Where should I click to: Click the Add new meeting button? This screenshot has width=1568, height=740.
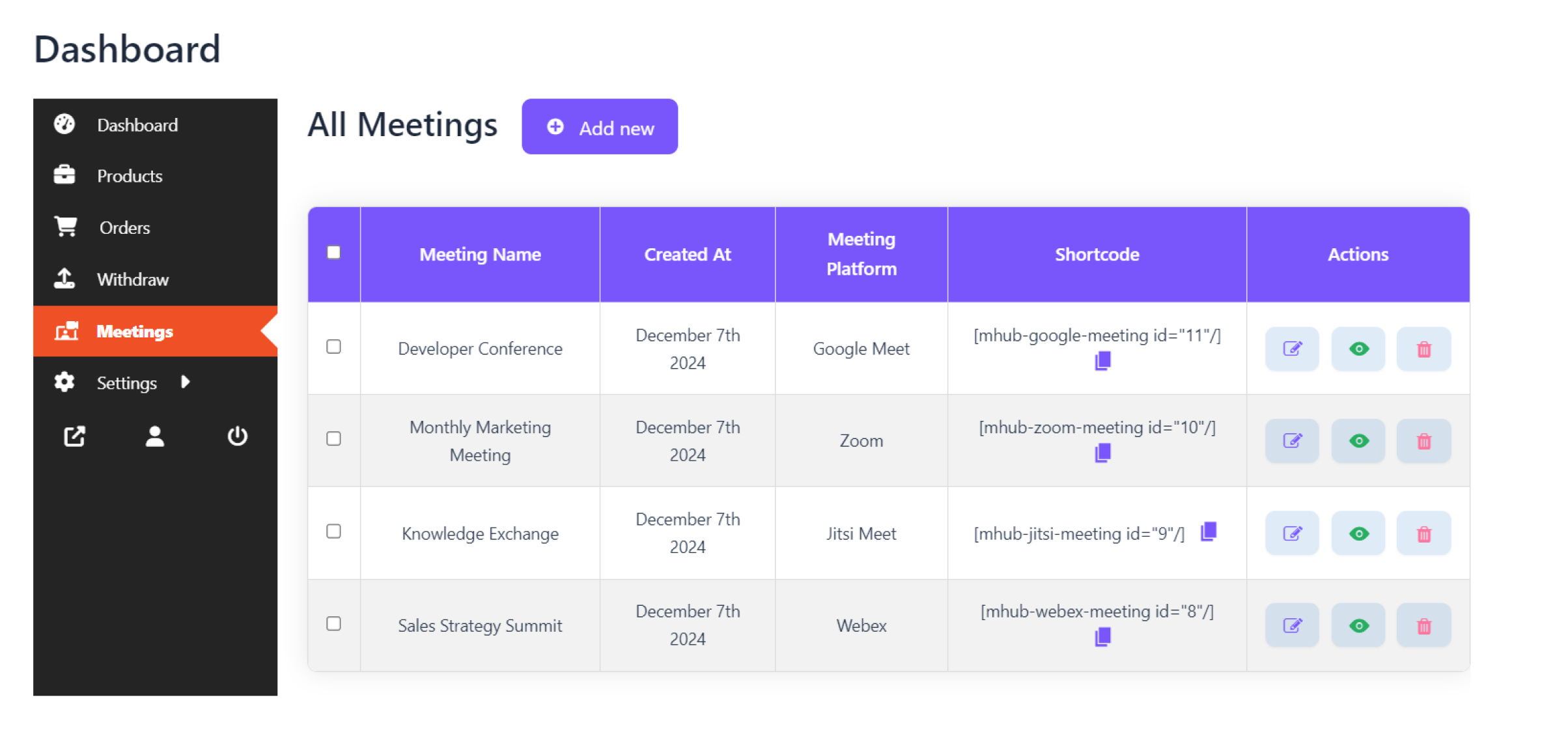pos(599,127)
